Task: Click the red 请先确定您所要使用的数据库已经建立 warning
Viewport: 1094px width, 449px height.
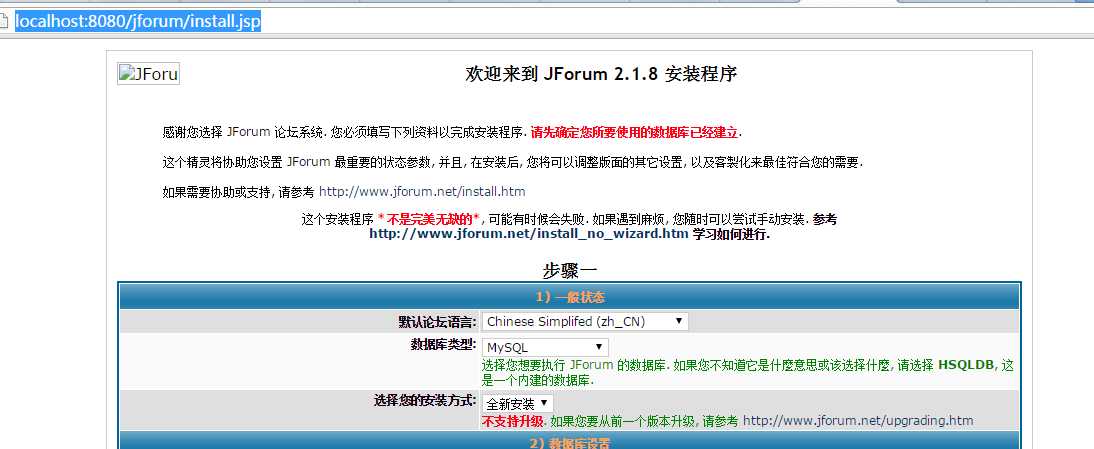Action: pos(634,132)
